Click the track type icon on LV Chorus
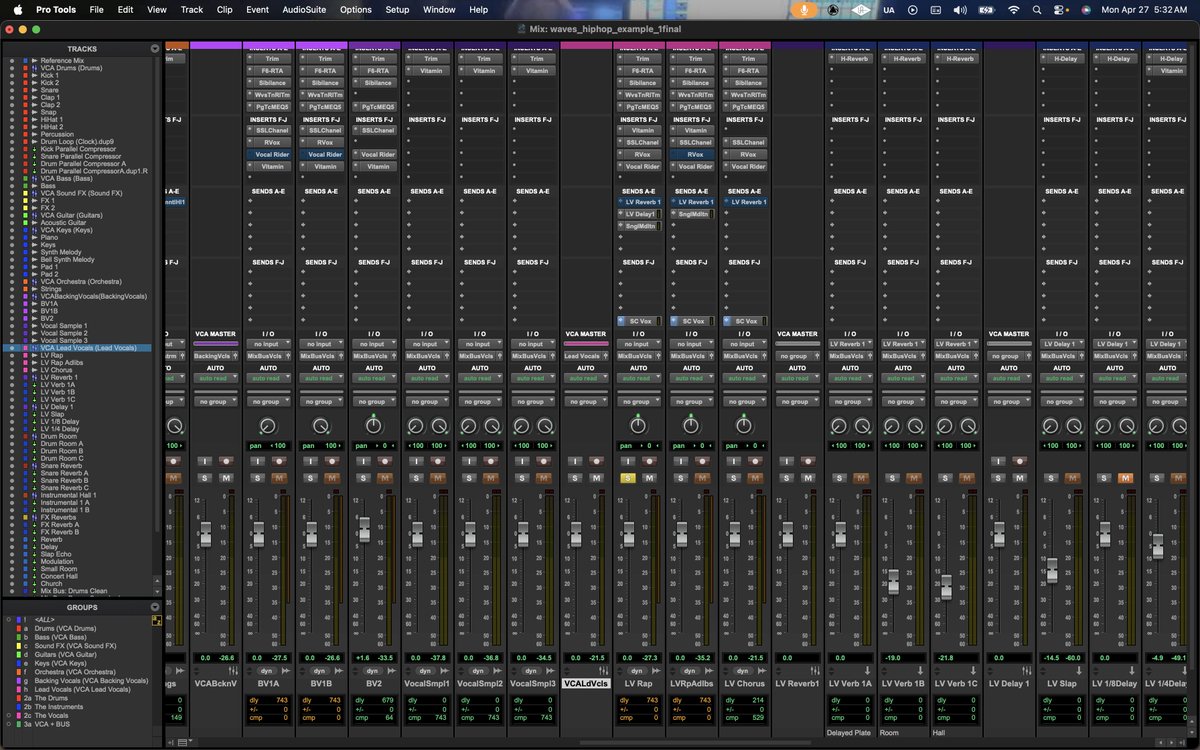 762,670
